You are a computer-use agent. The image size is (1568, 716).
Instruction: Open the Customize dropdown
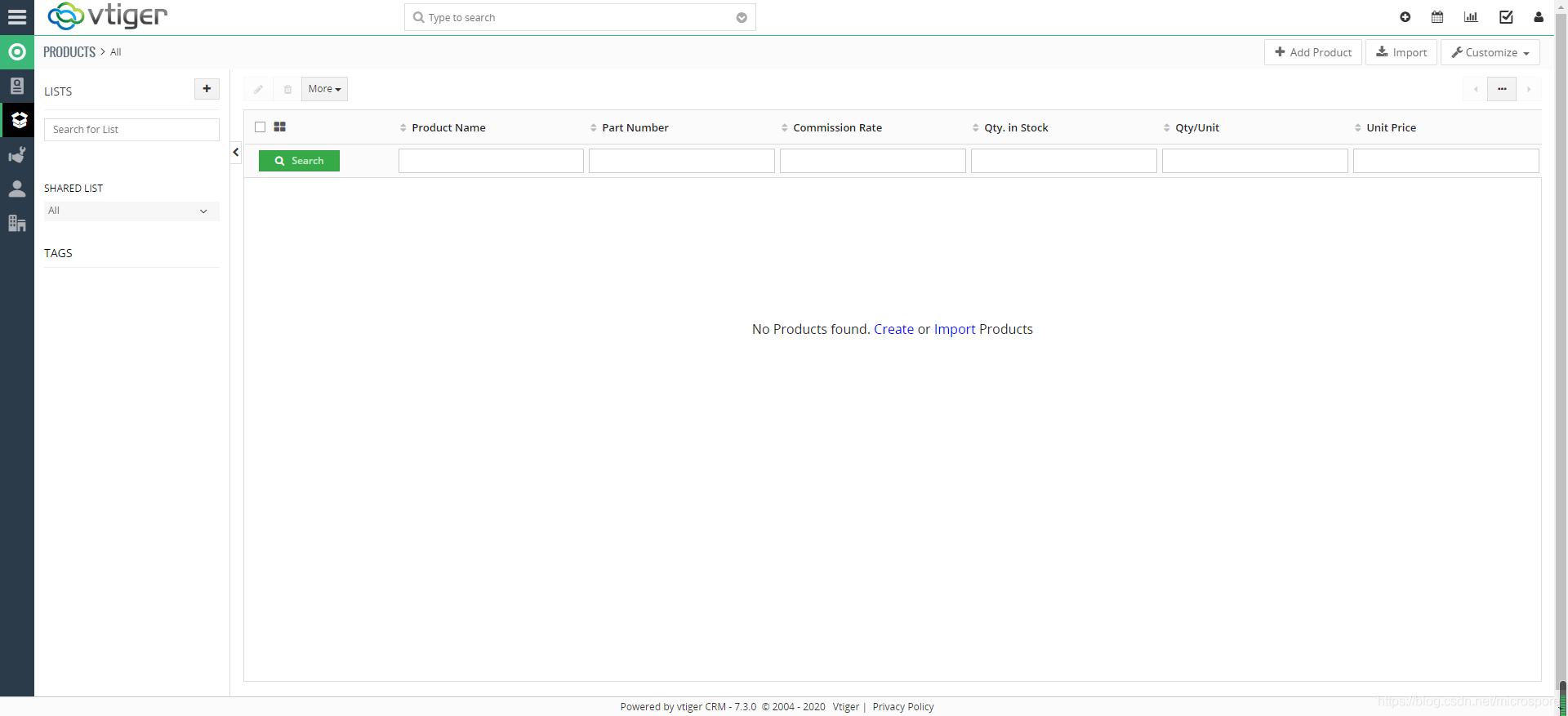(1490, 52)
